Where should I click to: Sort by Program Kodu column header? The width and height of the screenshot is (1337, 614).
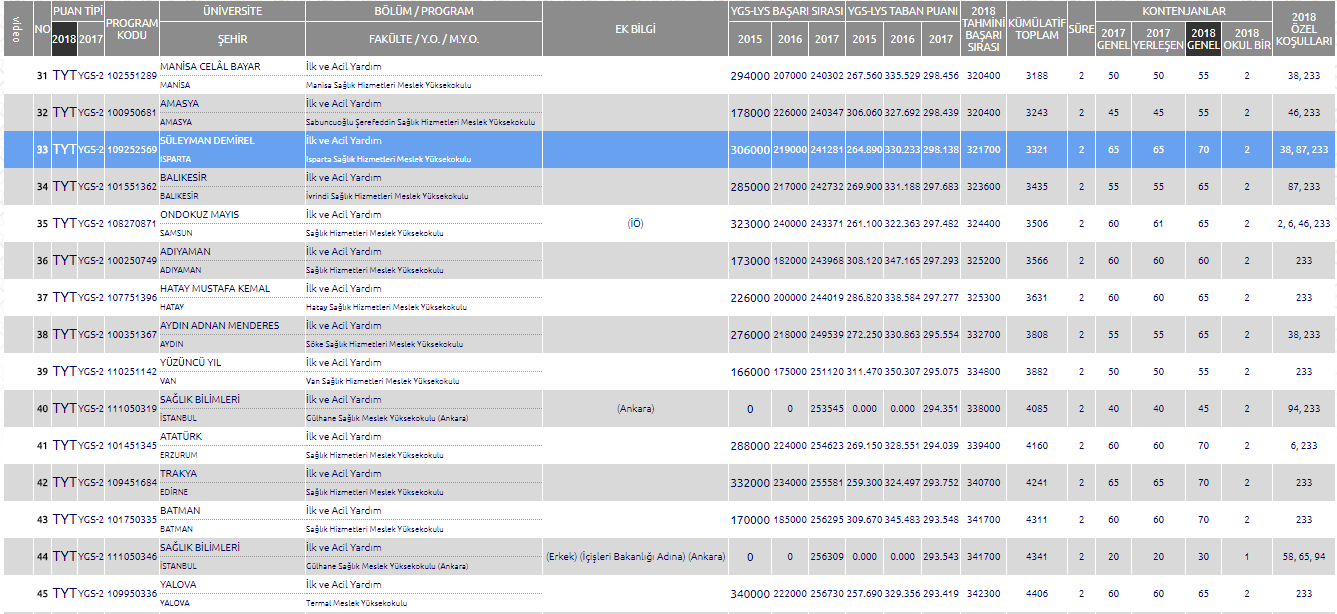click(131, 28)
